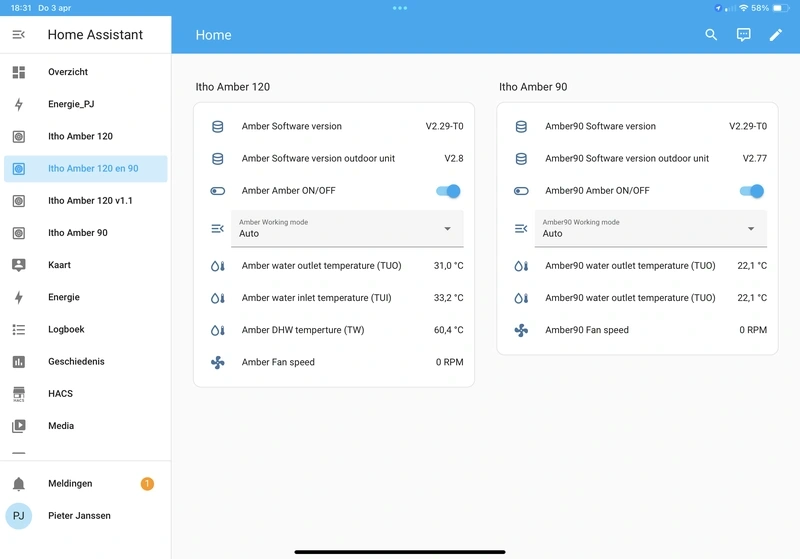
Task: Click the V2.77 version value
Action: tap(755, 158)
